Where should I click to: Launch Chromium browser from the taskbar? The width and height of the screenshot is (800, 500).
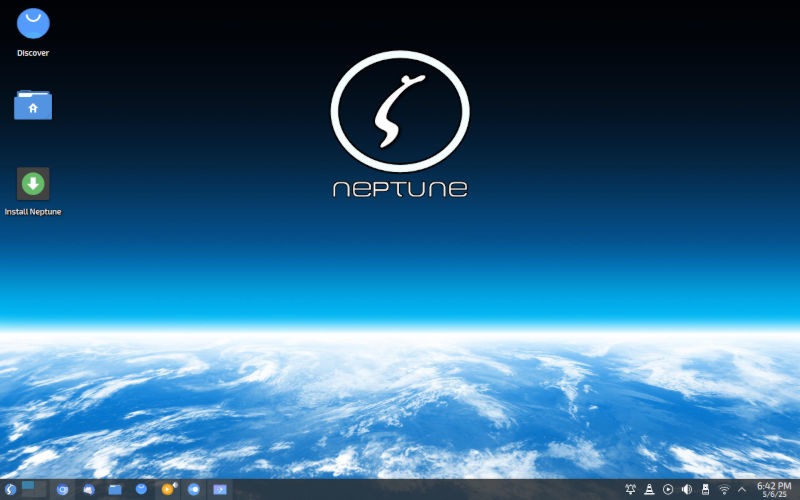(x=62, y=490)
